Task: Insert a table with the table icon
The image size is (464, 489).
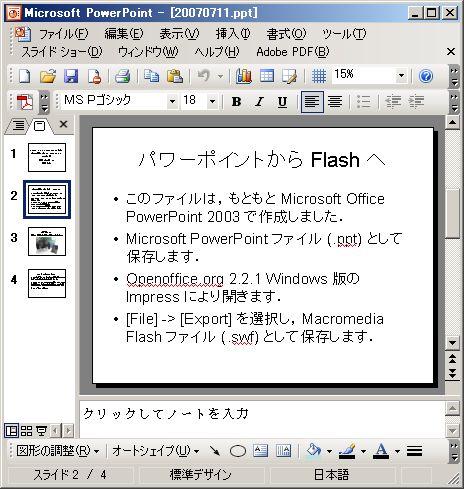Action: (x=267, y=76)
